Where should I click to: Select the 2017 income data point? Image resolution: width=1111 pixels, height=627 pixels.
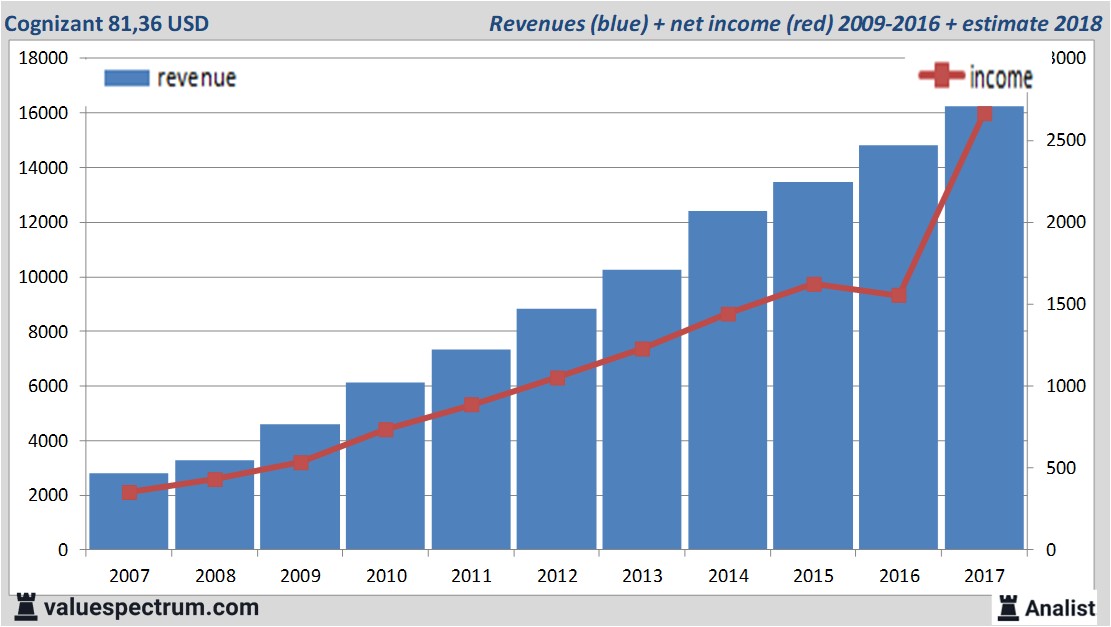click(x=984, y=114)
